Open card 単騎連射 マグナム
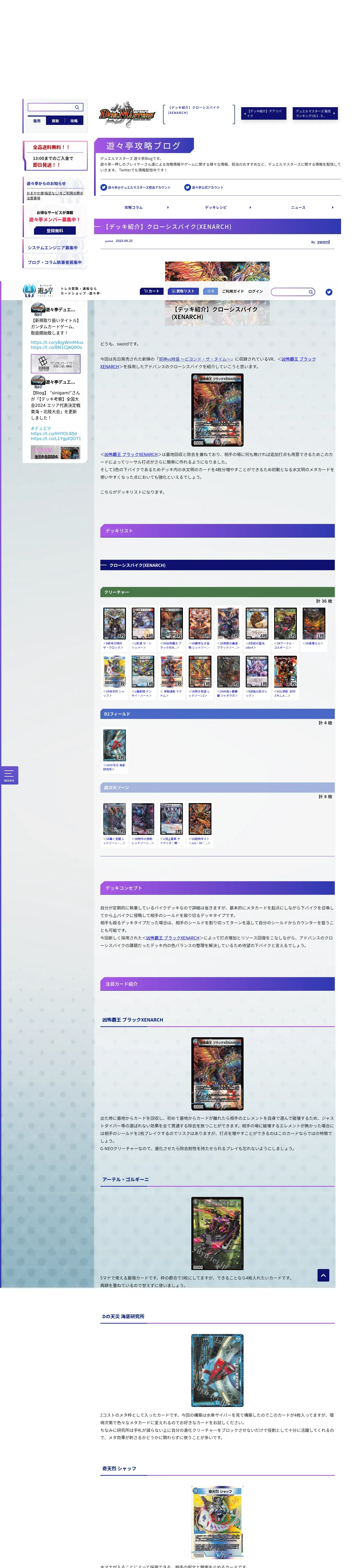Screen dimensions: 357x1568 click(172, 672)
